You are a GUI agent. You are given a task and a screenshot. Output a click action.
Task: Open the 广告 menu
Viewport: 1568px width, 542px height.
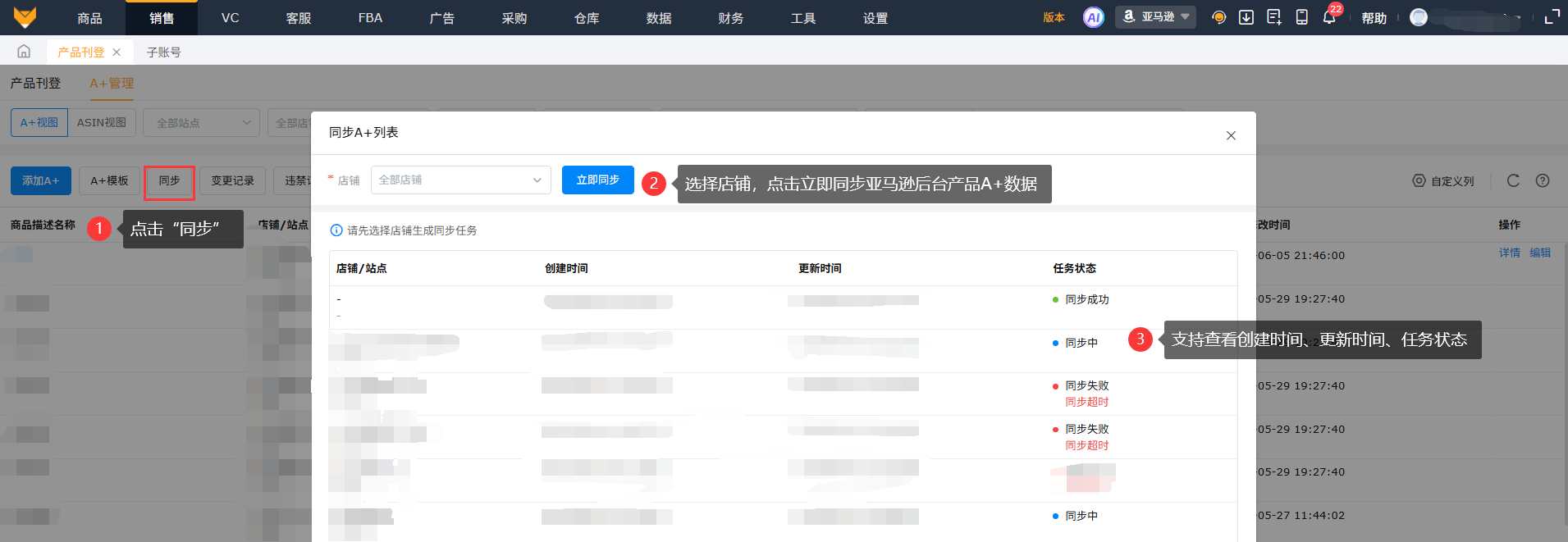click(x=442, y=17)
